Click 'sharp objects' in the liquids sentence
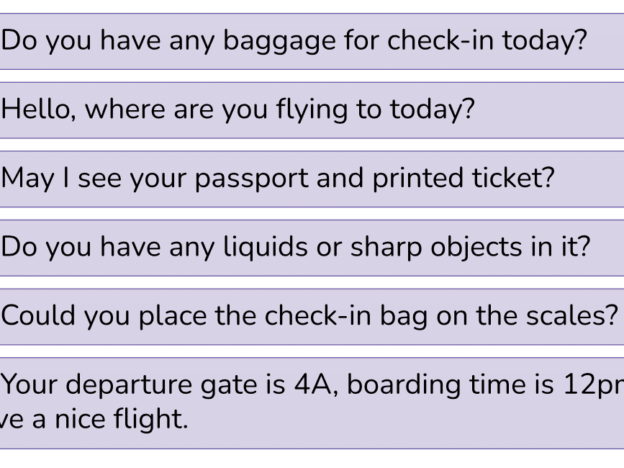The image size is (624, 468). pos(436,248)
